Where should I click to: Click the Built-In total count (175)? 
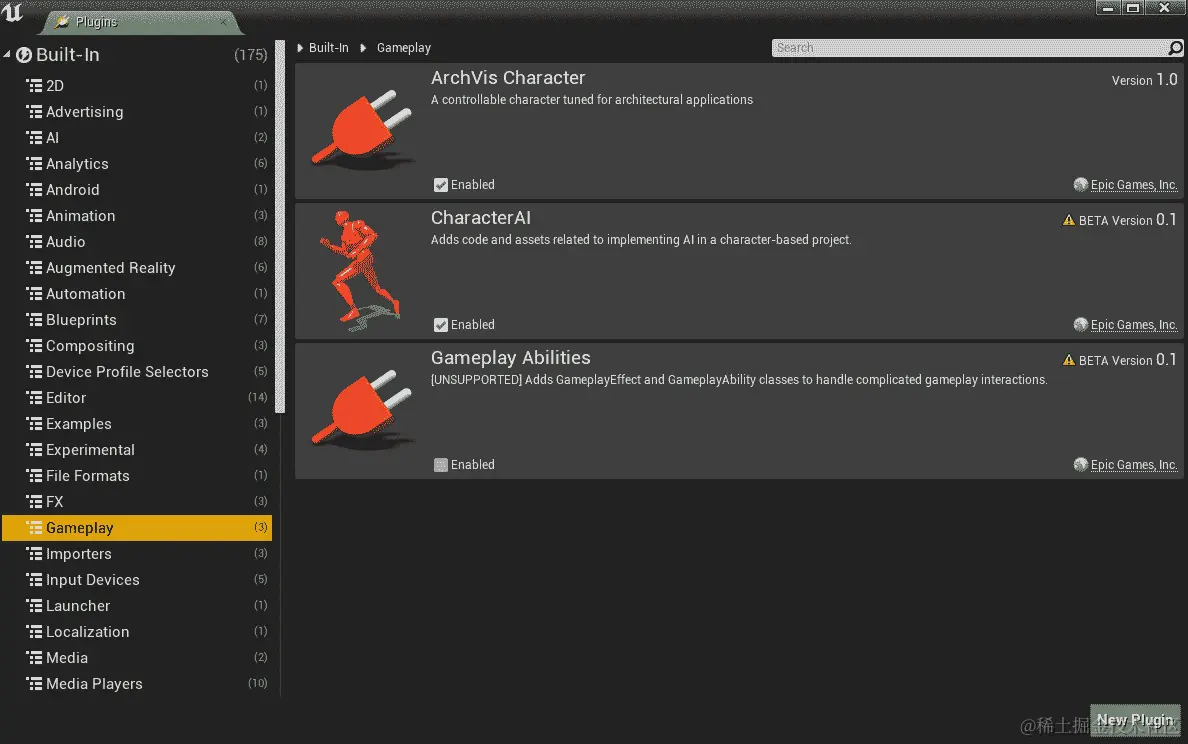click(251, 55)
